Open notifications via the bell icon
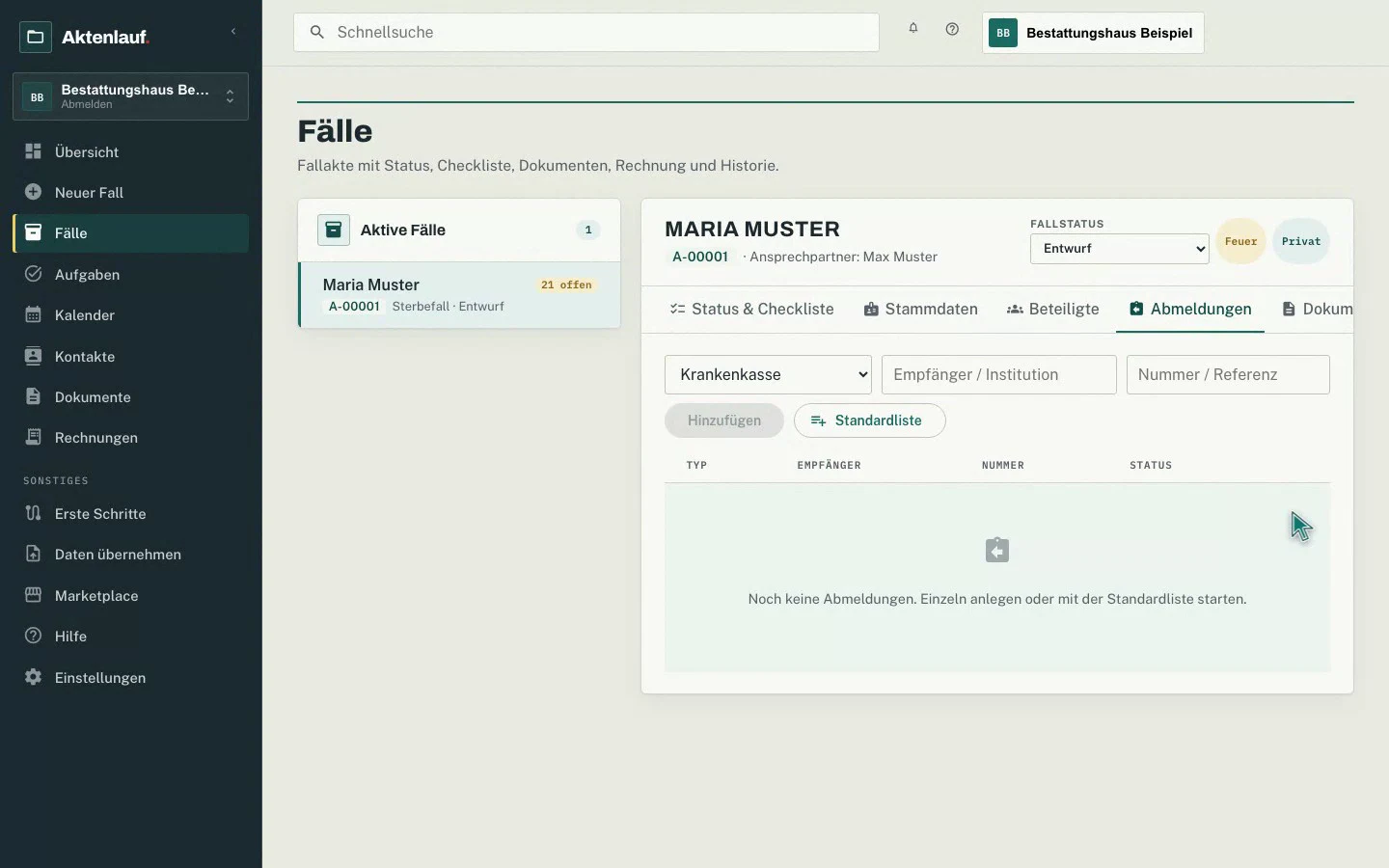 (x=912, y=29)
